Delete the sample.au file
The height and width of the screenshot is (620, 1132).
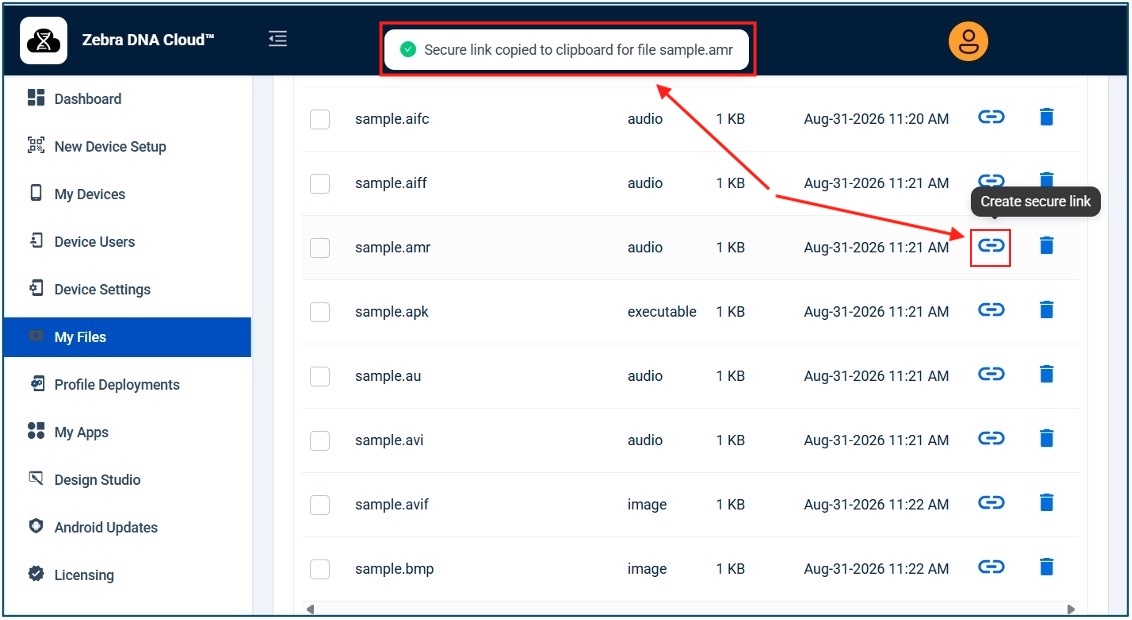(1046, 375)
